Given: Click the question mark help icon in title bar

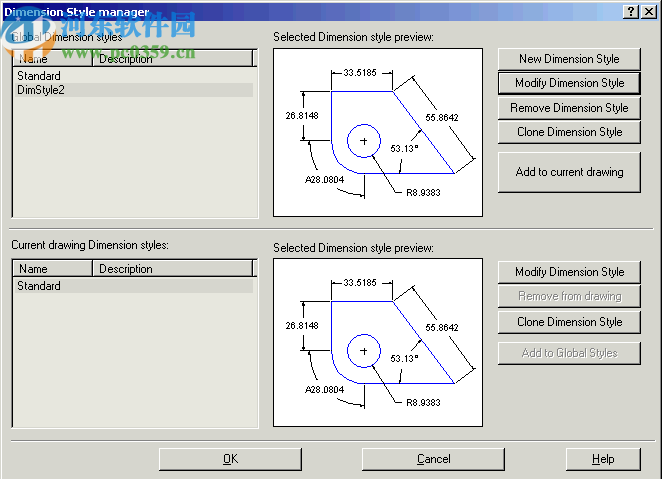Looking at the screenshot, I should [634, 11].
